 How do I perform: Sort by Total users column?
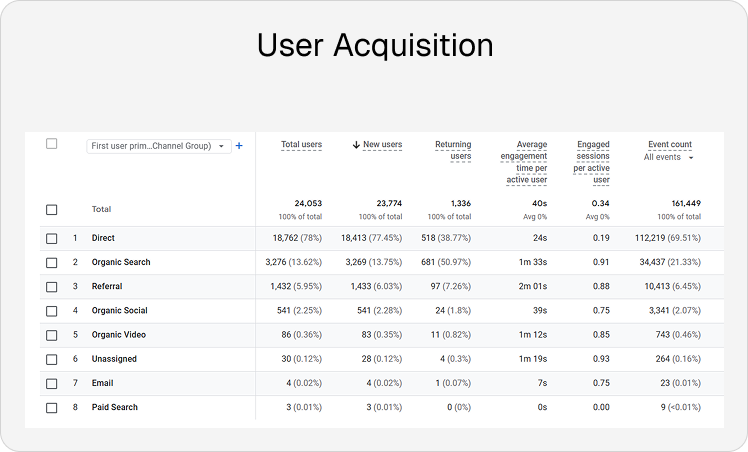pyautogui.click(x=301, y=145)
